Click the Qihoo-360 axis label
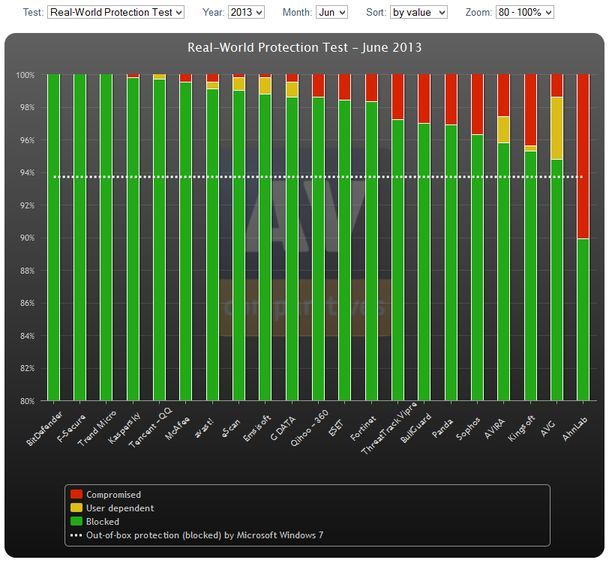609x563 pixels. click(x=309, y=428)
